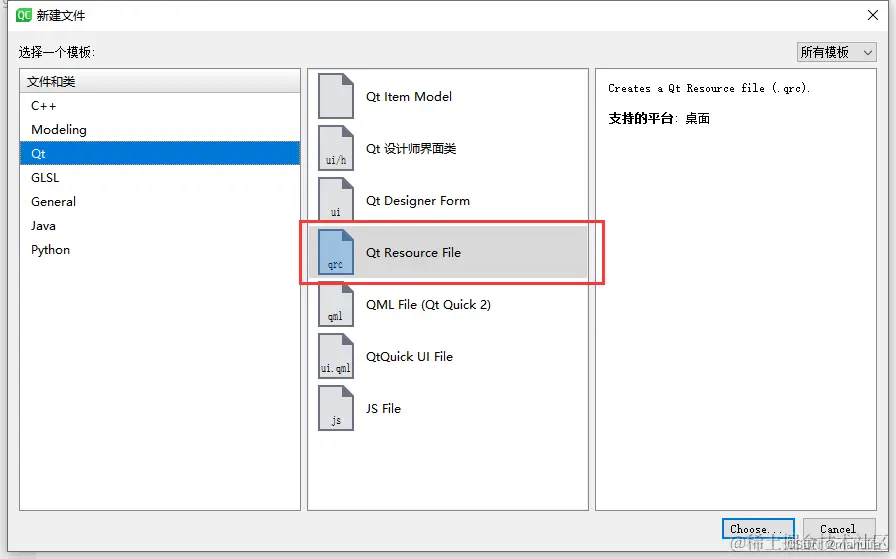Viewport: 896px width, 559px height.
Task: Select the Java category
Action: [160, 226]
